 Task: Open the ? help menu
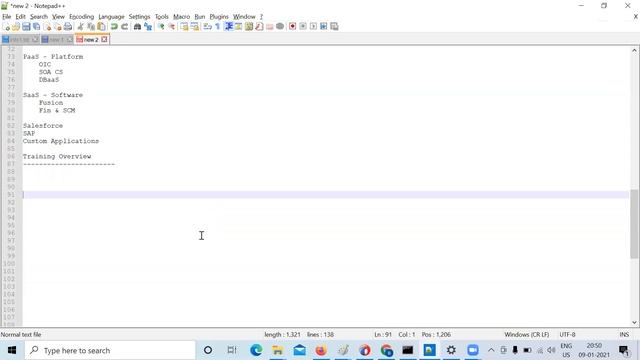coord(261,17)
